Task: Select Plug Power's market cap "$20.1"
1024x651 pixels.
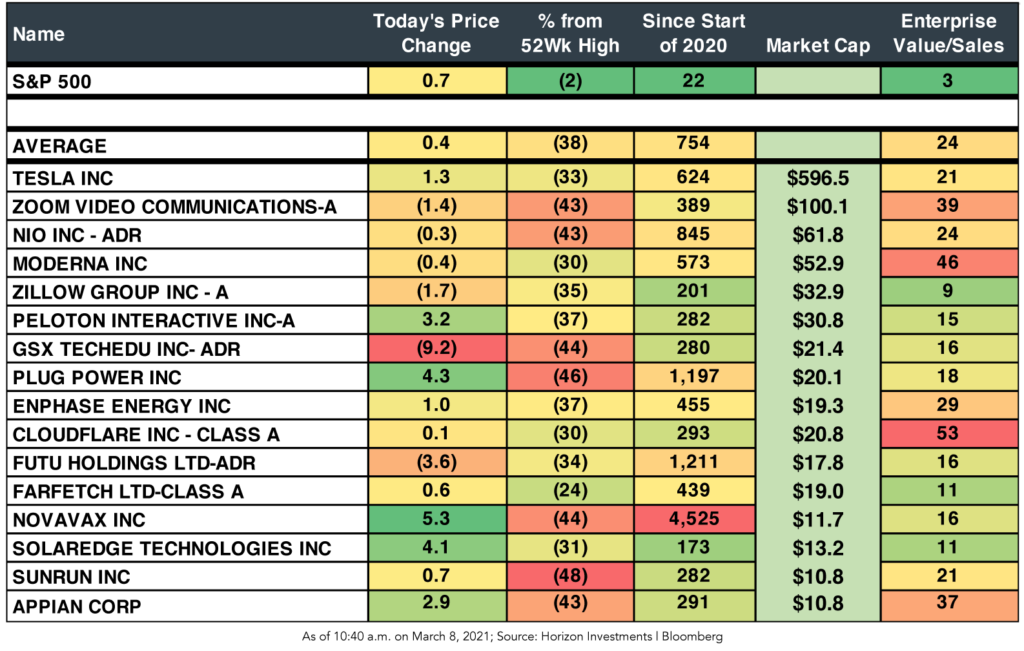Action: tap(818, 377)
